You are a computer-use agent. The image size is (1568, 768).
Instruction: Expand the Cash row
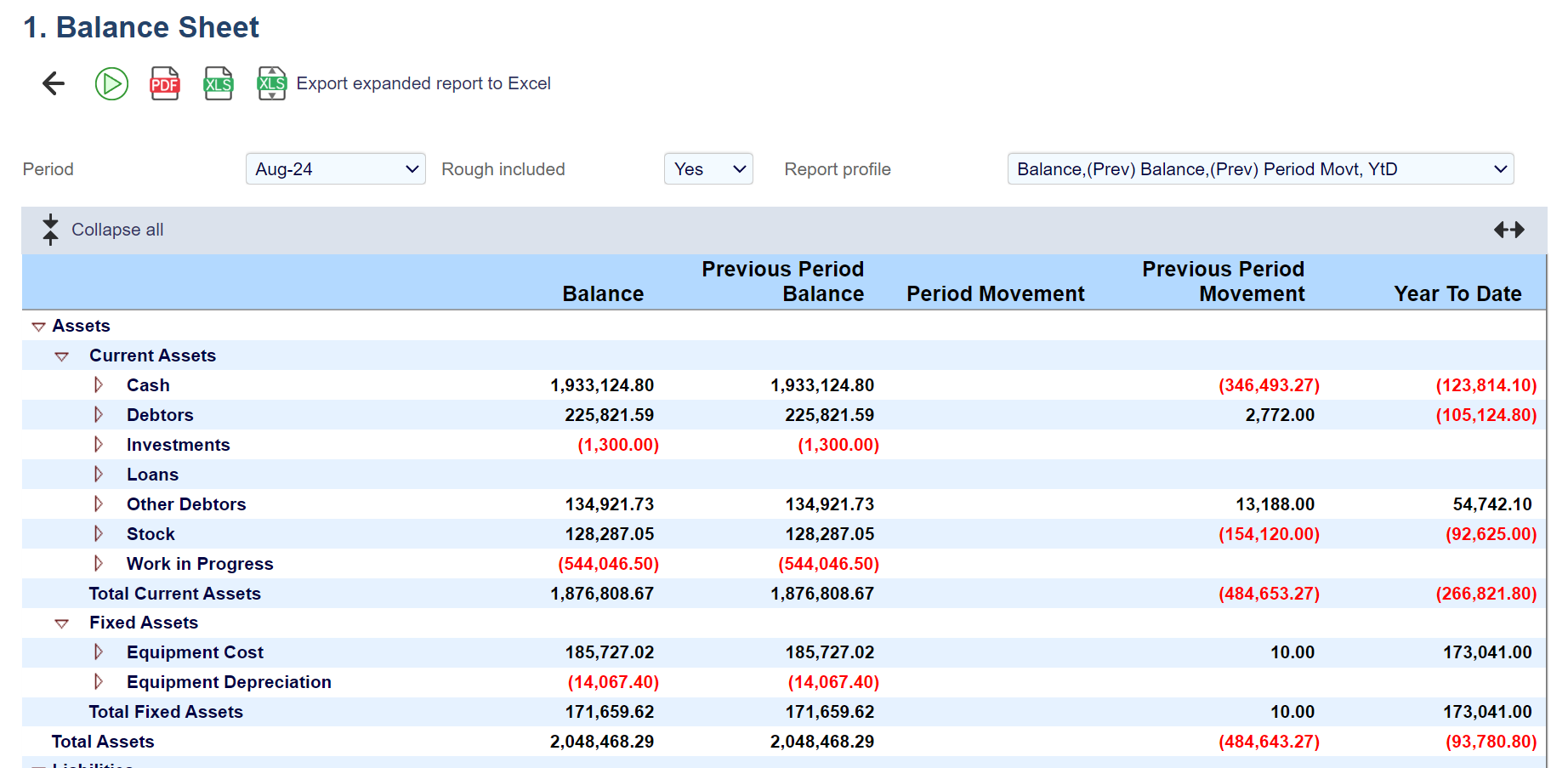(x=99, y=385)
